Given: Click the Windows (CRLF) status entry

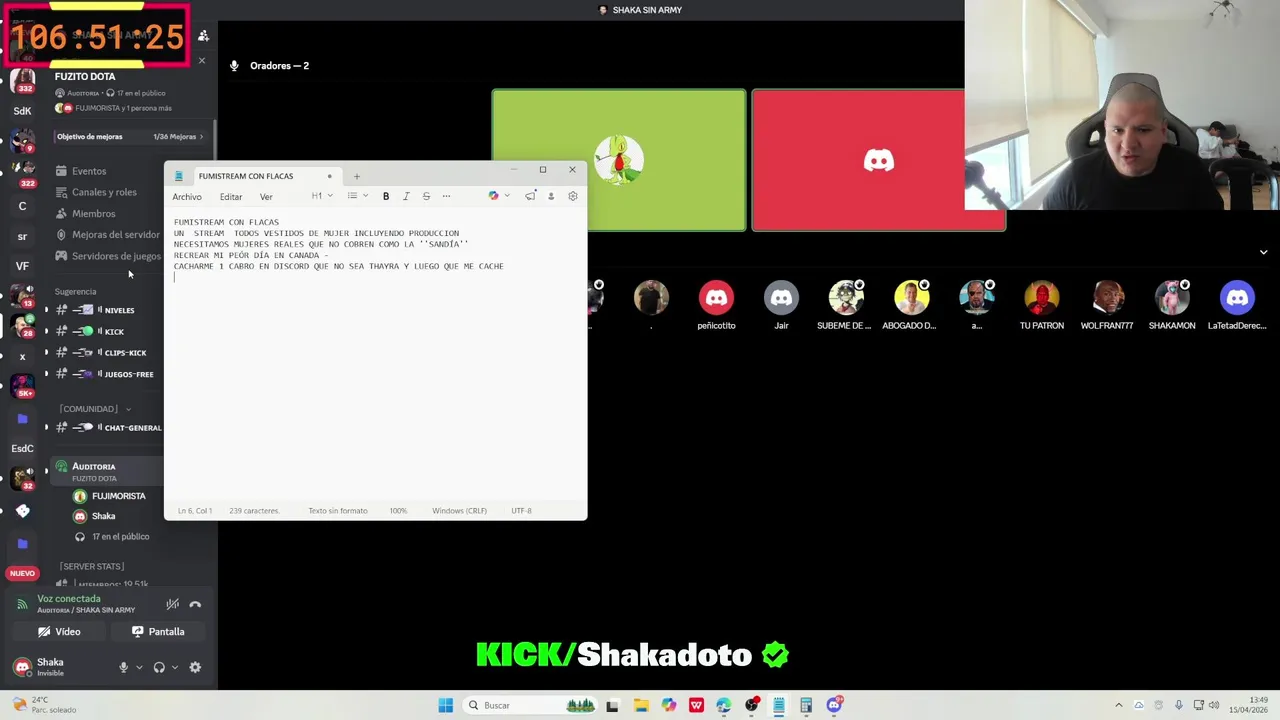Looking at the screenshot, I should 459,511.
